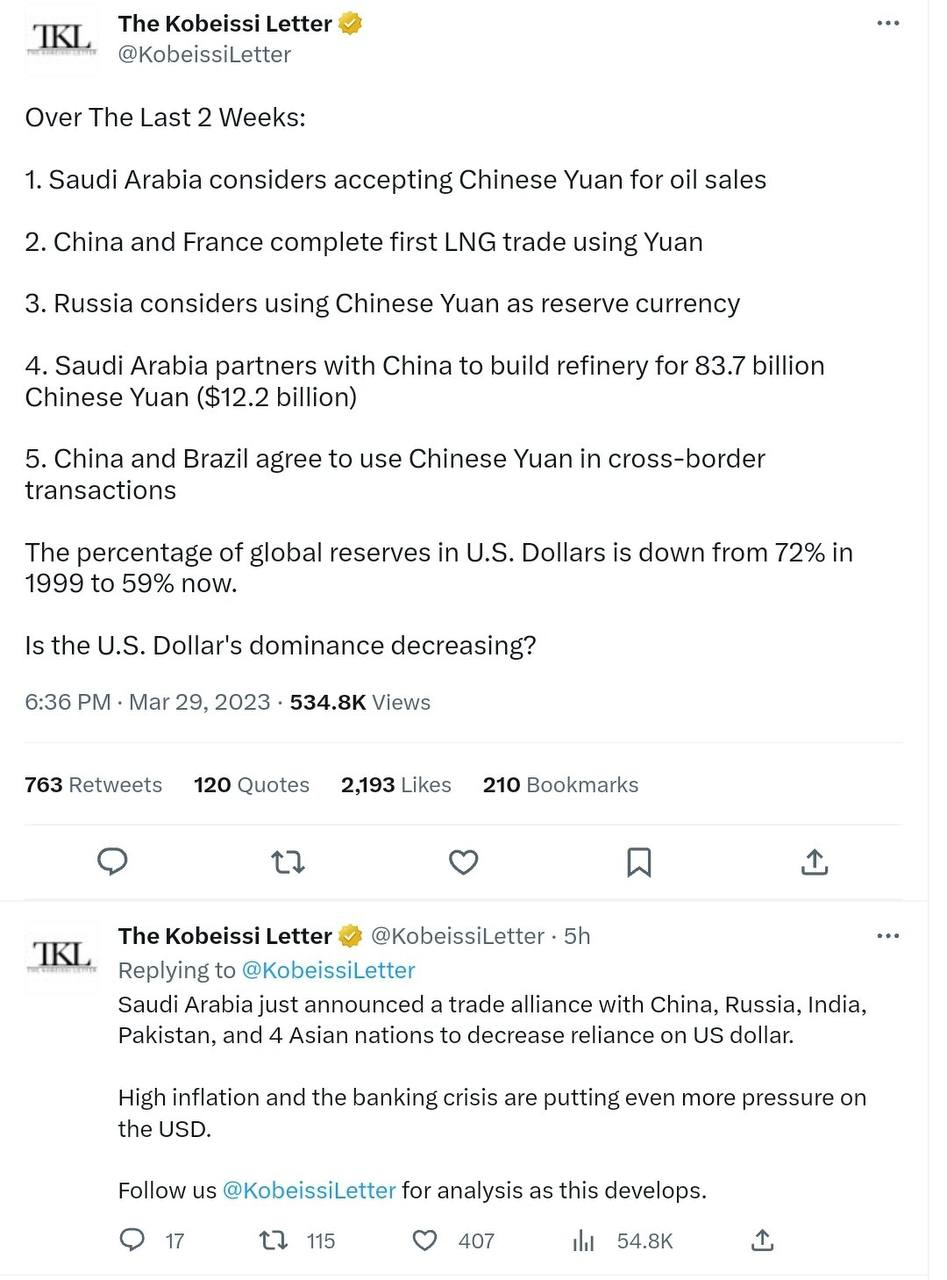Click @KobeissiLetter mention in Follow us line
Viewport: 947px width, 1280px height.
pos(309,1191)
